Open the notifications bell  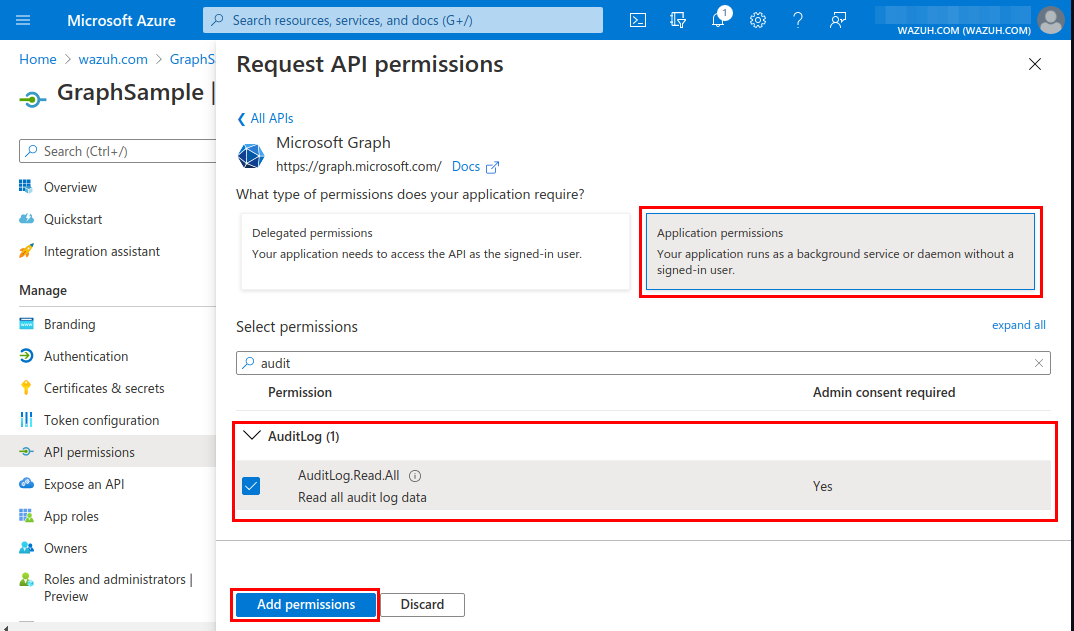(718, 20)
